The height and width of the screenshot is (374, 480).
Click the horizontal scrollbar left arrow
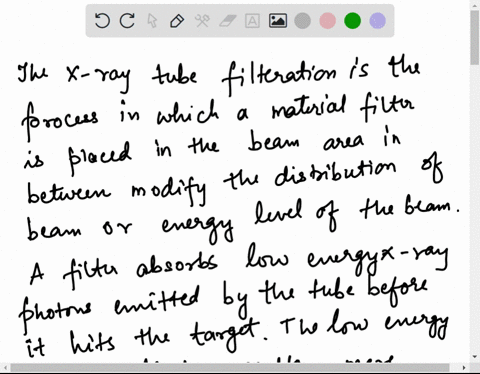[5, 368]
